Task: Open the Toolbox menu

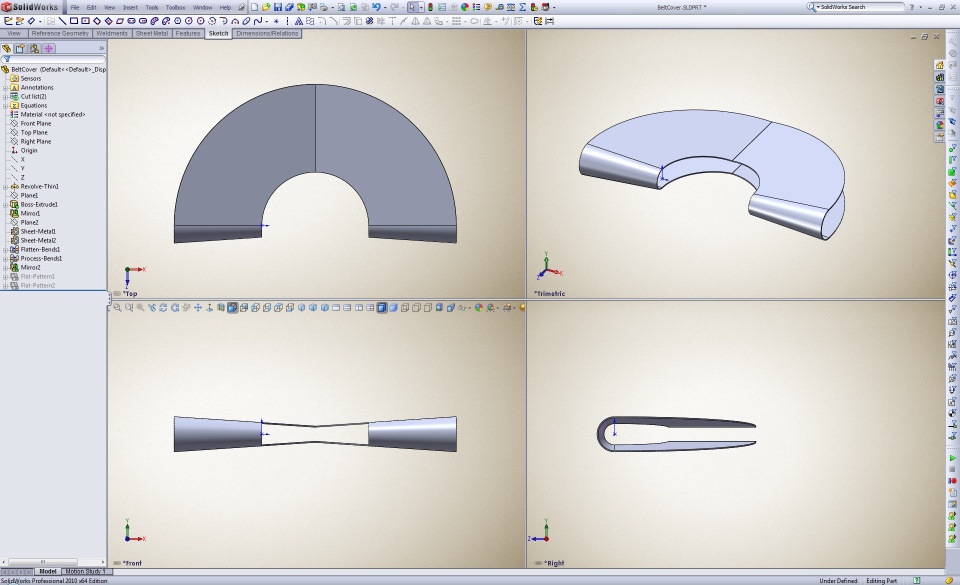Action: [x=176, y=7]
